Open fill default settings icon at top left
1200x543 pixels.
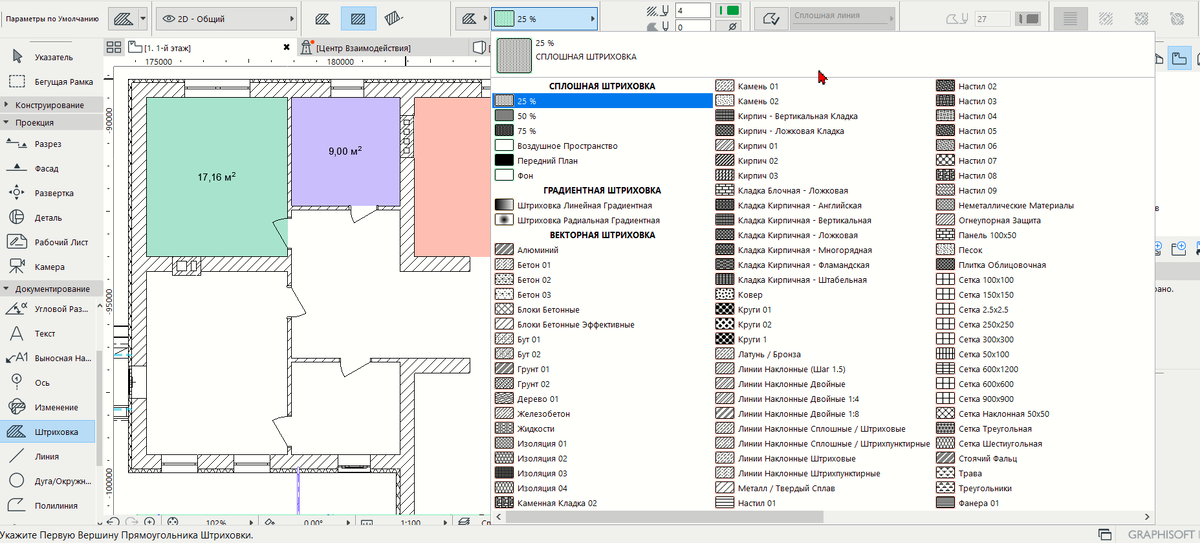click(125, 19)
